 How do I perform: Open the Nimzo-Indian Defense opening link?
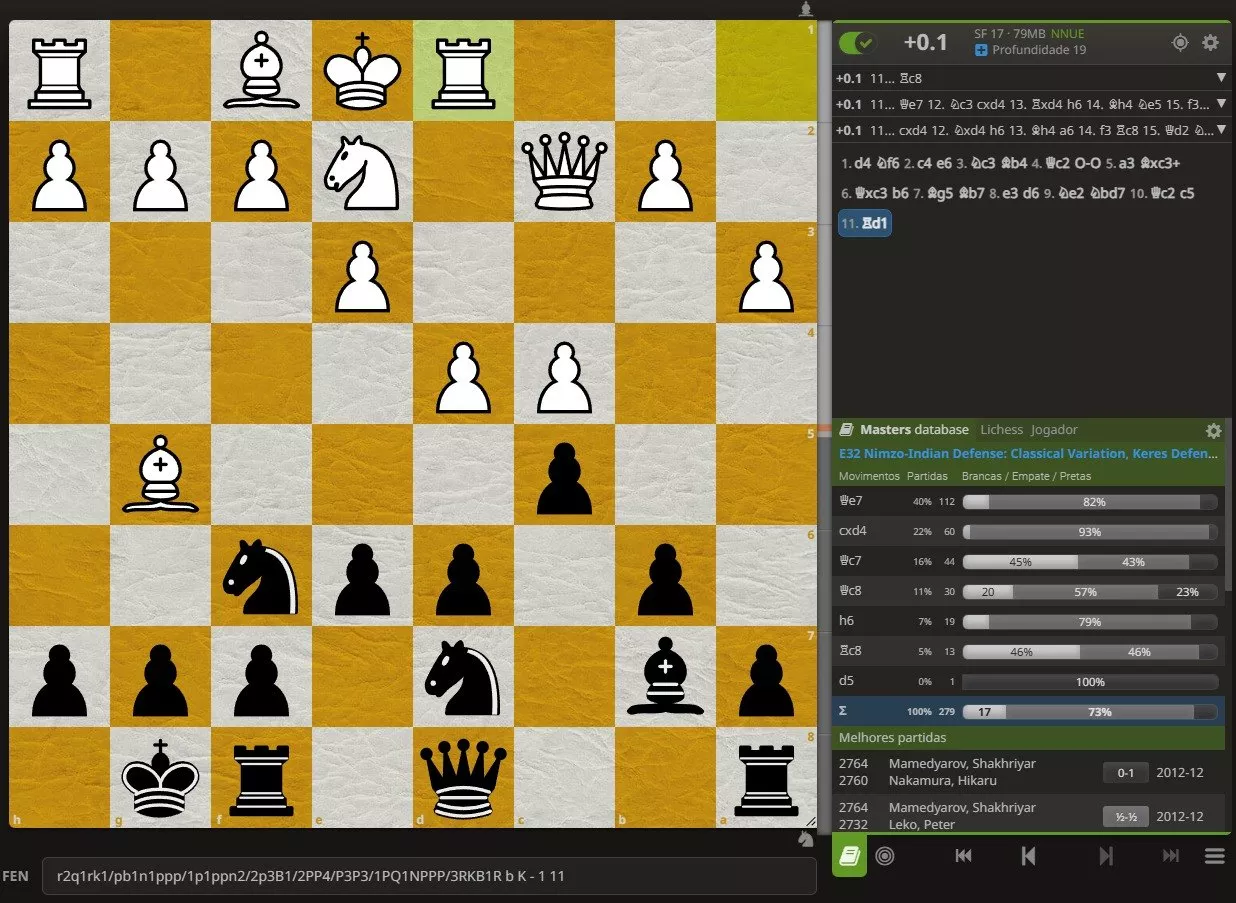(x=1028, y=454)
